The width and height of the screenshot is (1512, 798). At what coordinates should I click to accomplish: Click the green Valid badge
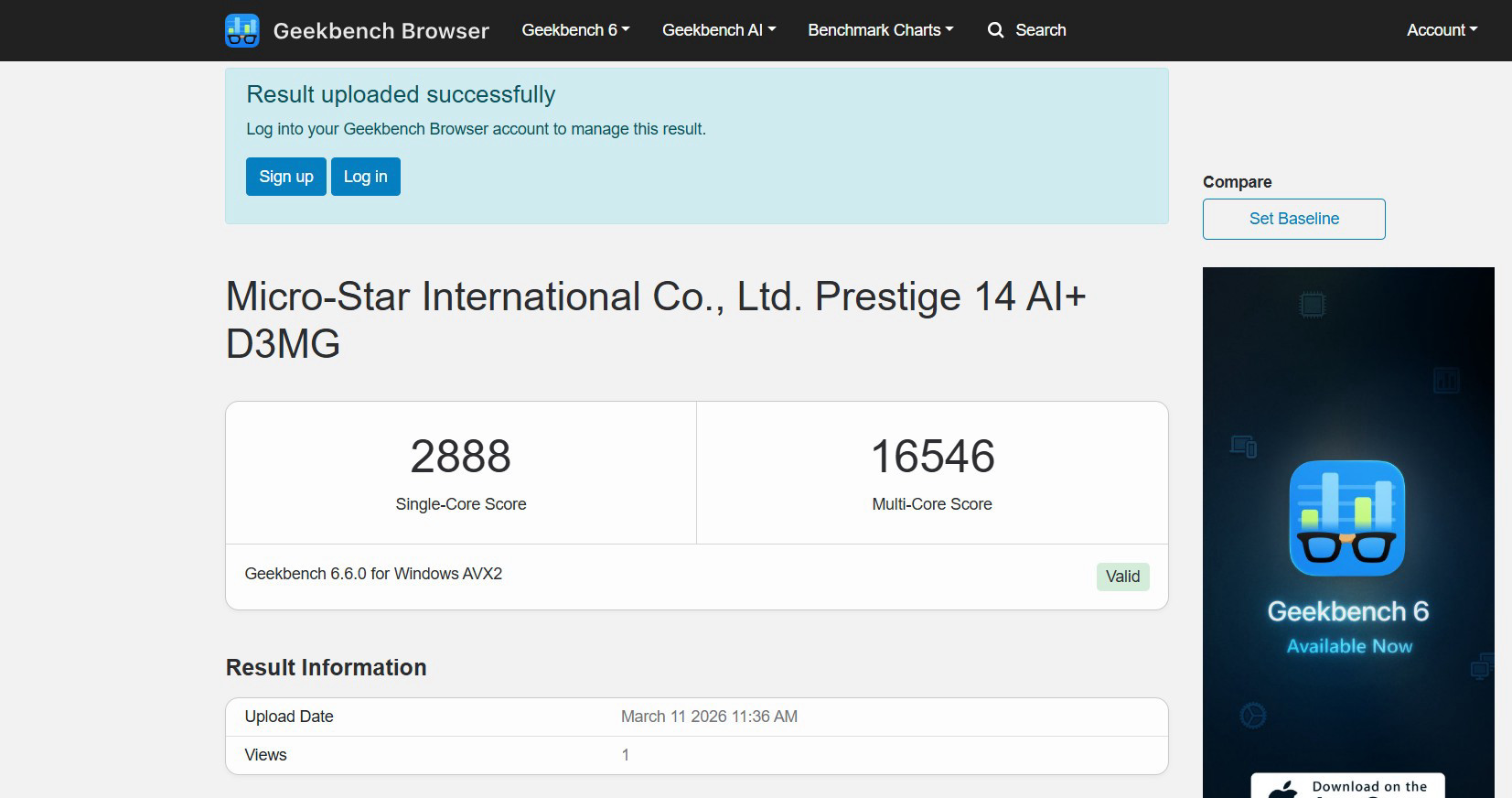click(1122, 577)
